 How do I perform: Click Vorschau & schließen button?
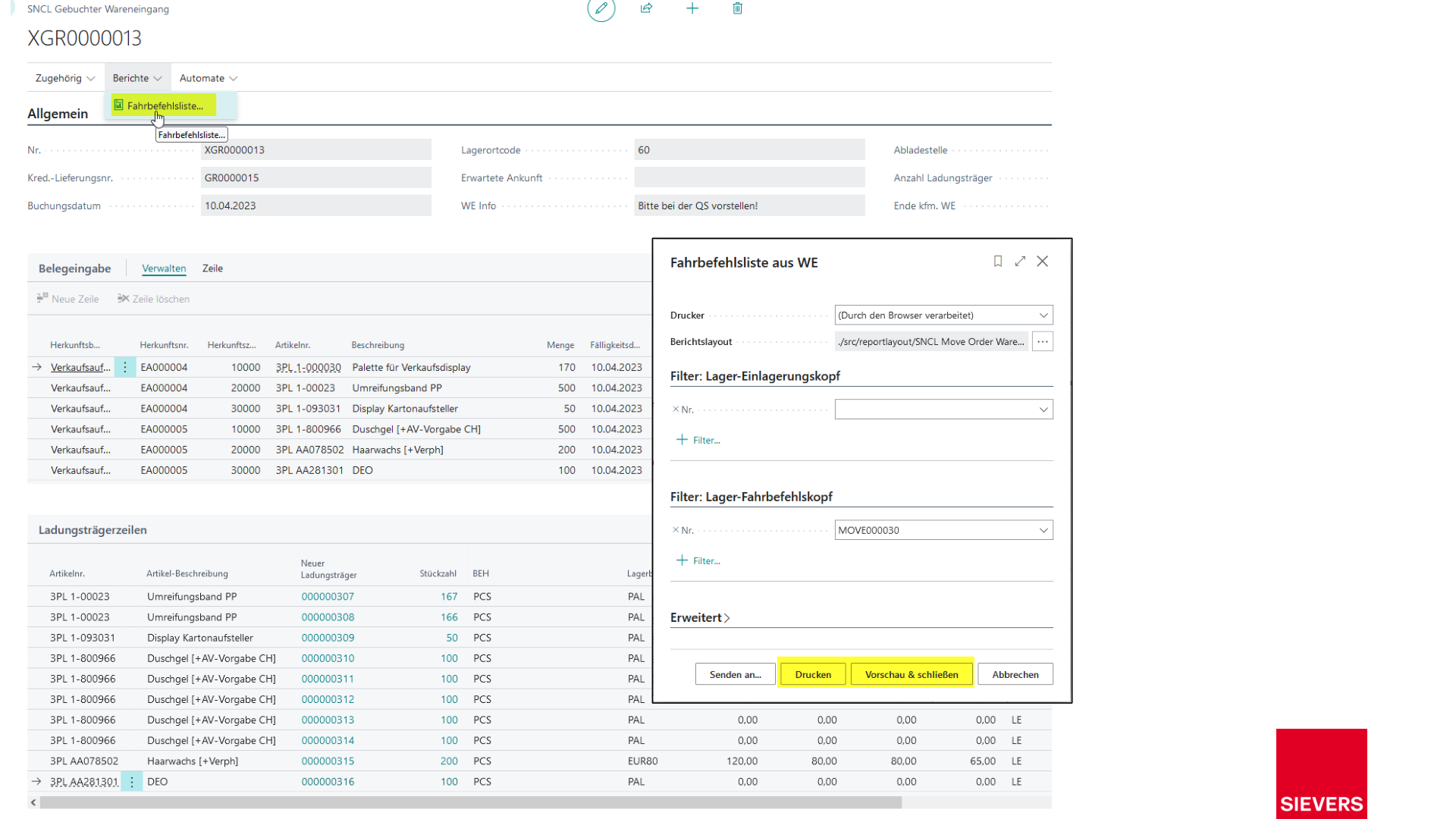(912, 675)
